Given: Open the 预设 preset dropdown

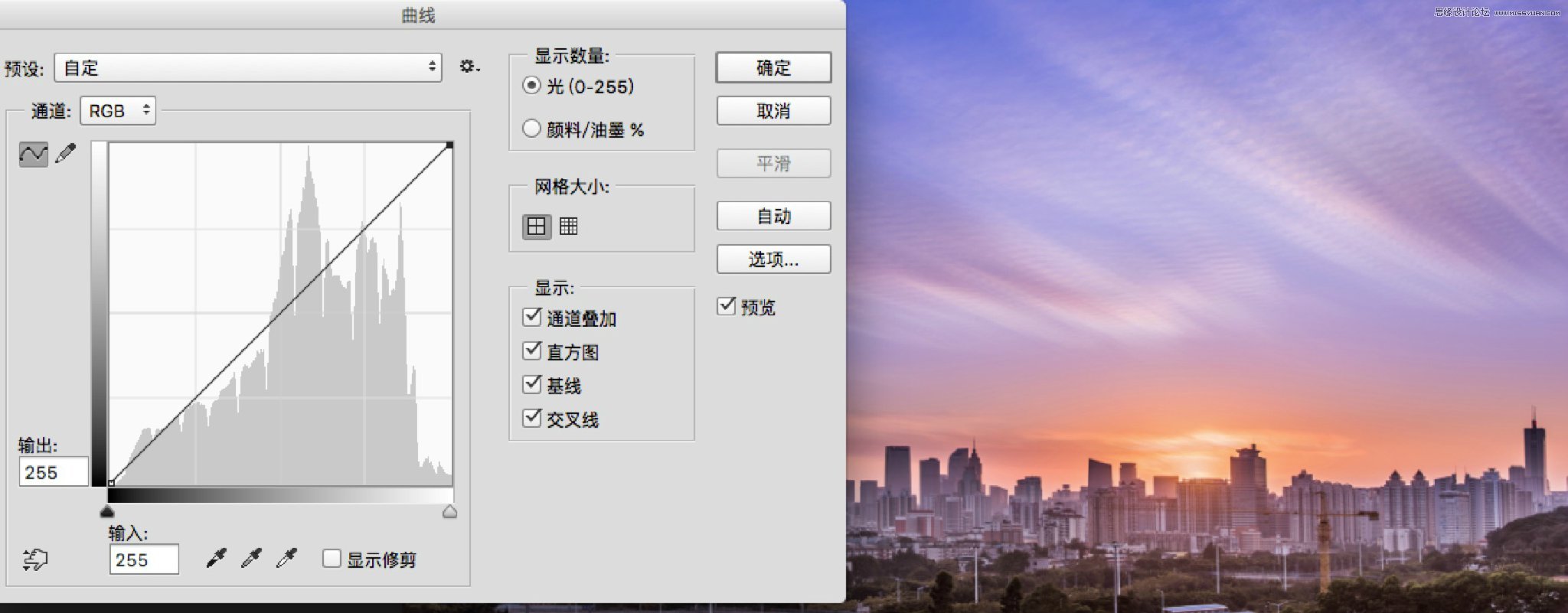Looking at the screenshot, I should pos(248,68).
